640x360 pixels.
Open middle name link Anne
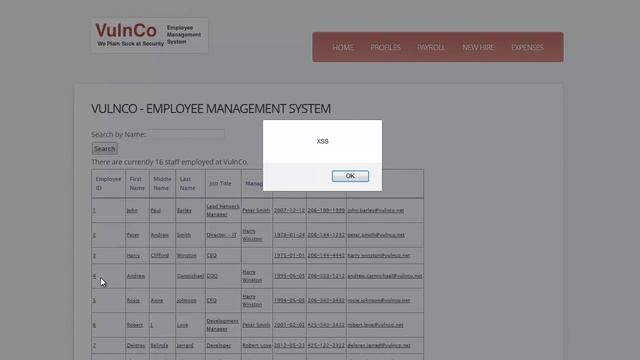[157, 300]
